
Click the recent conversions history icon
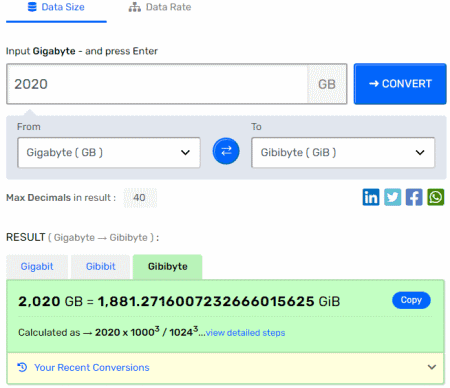tap(22, 367)
